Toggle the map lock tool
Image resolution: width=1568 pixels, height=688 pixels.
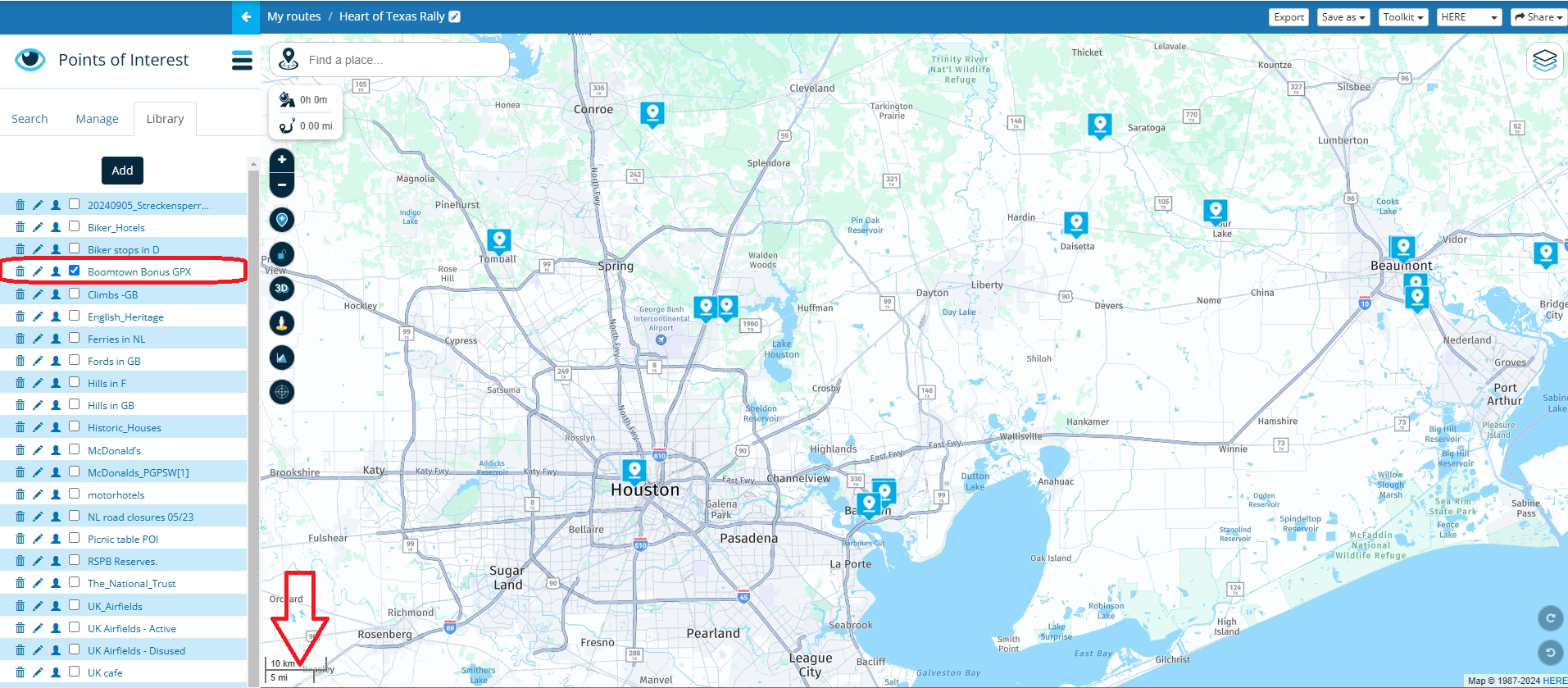pos(281,254)
